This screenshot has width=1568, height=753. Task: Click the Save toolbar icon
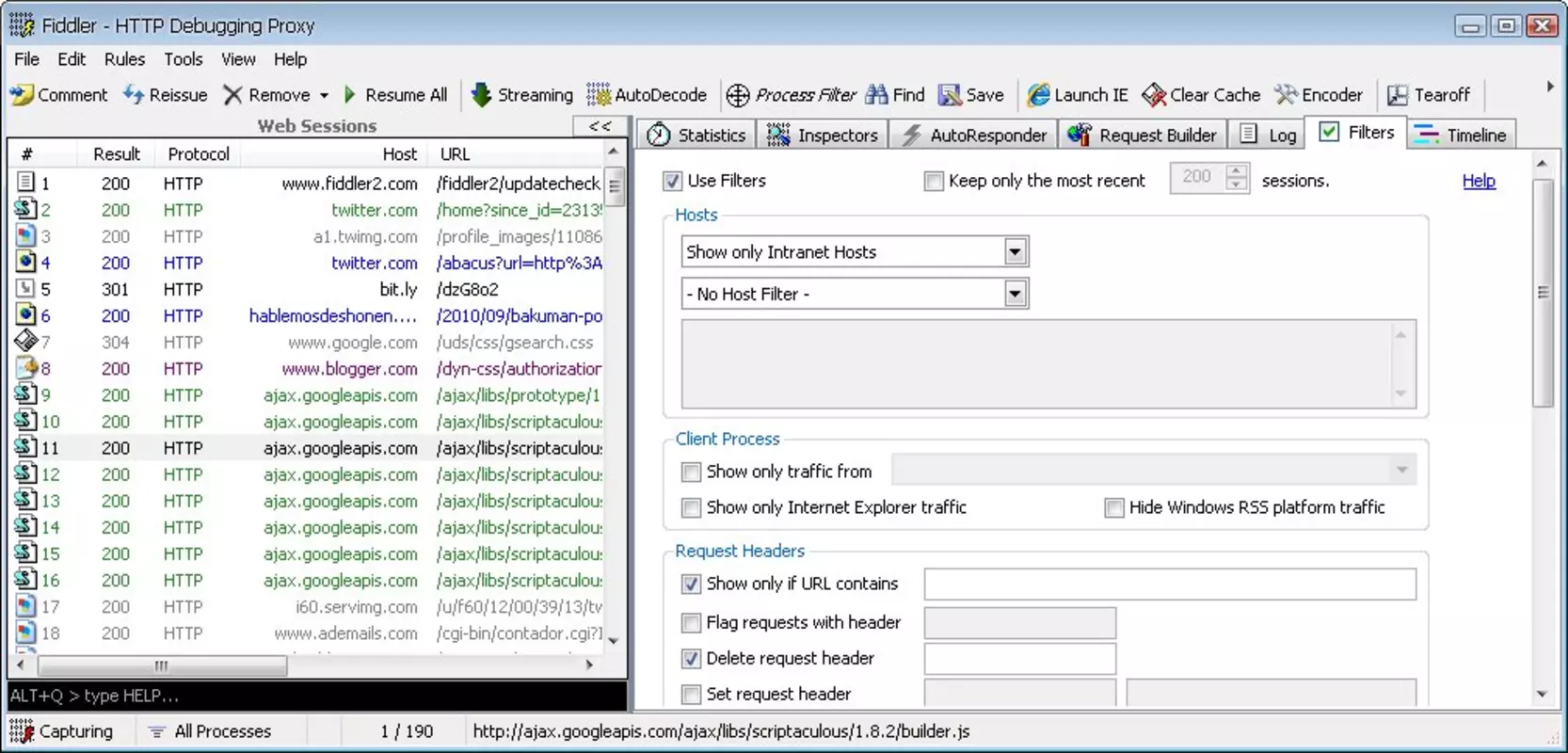pos(950,95)
